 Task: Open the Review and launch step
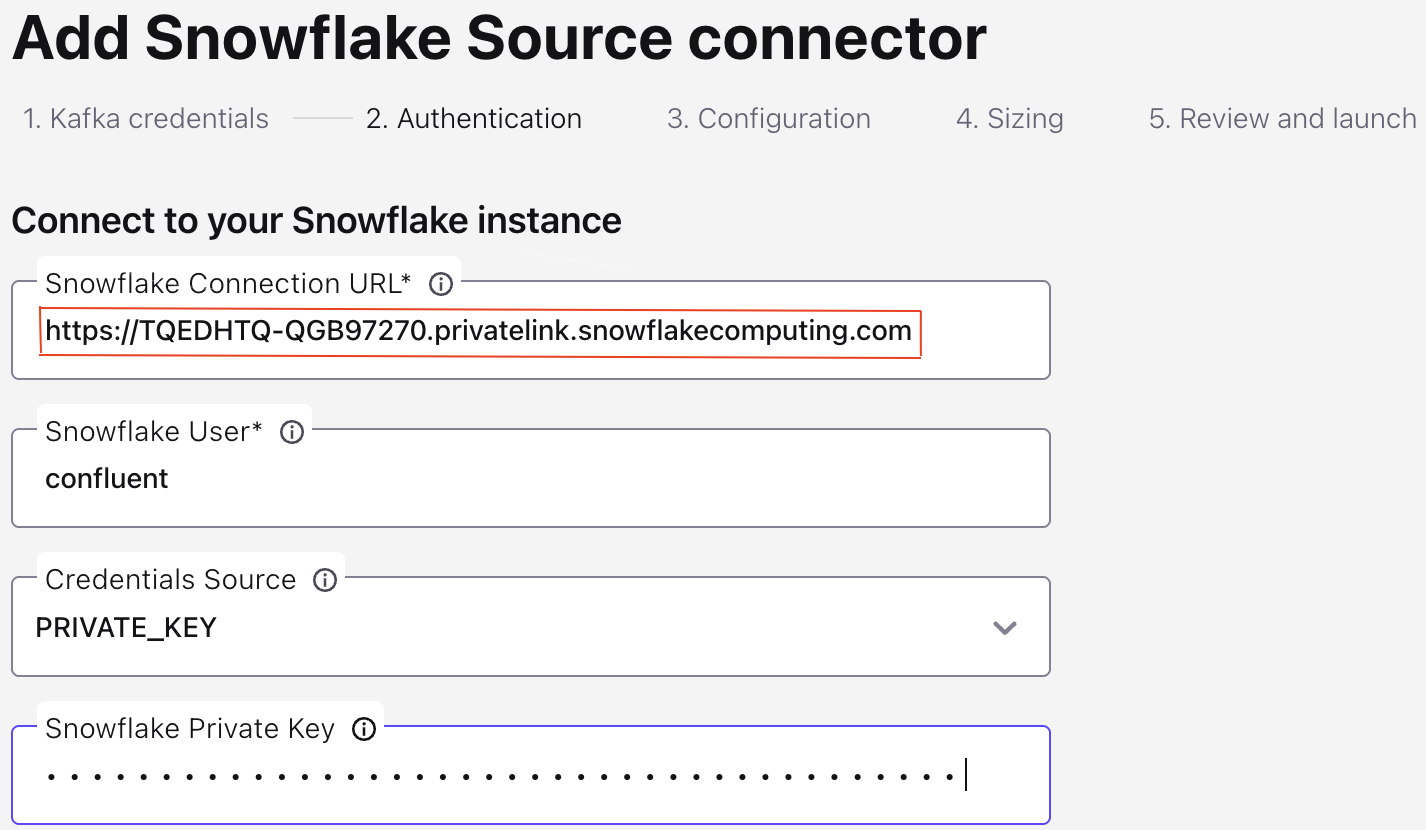(1282, 118)
